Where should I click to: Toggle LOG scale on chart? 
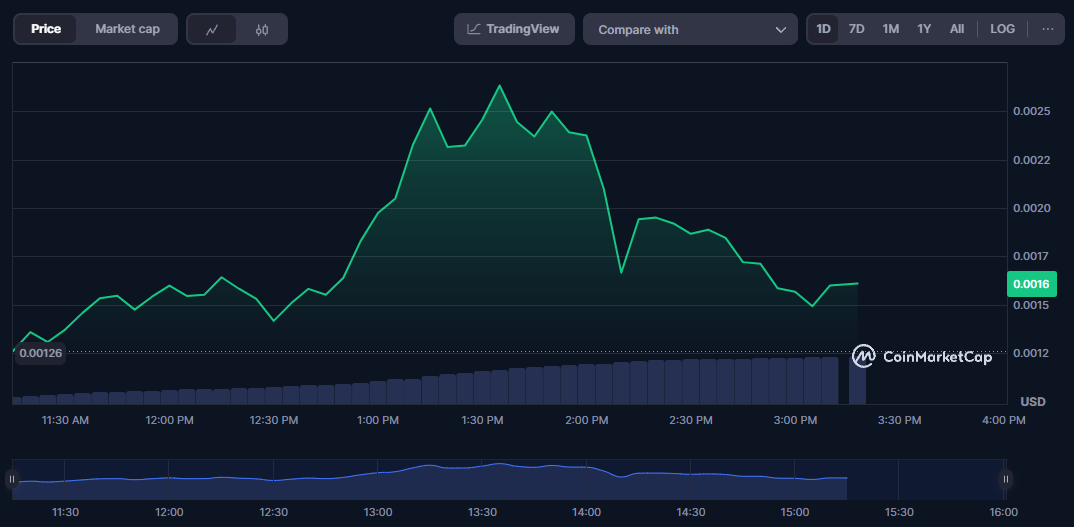tap(1002, 29)
